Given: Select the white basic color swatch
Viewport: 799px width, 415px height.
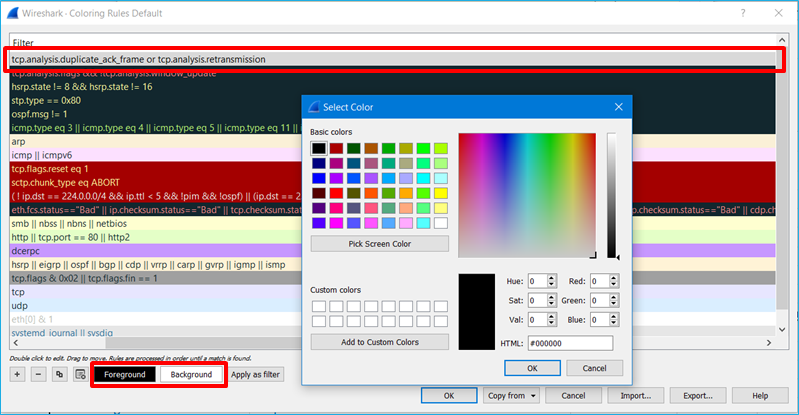Looking at the screenshot, I should pyautogui.click(x=441, y=223).
